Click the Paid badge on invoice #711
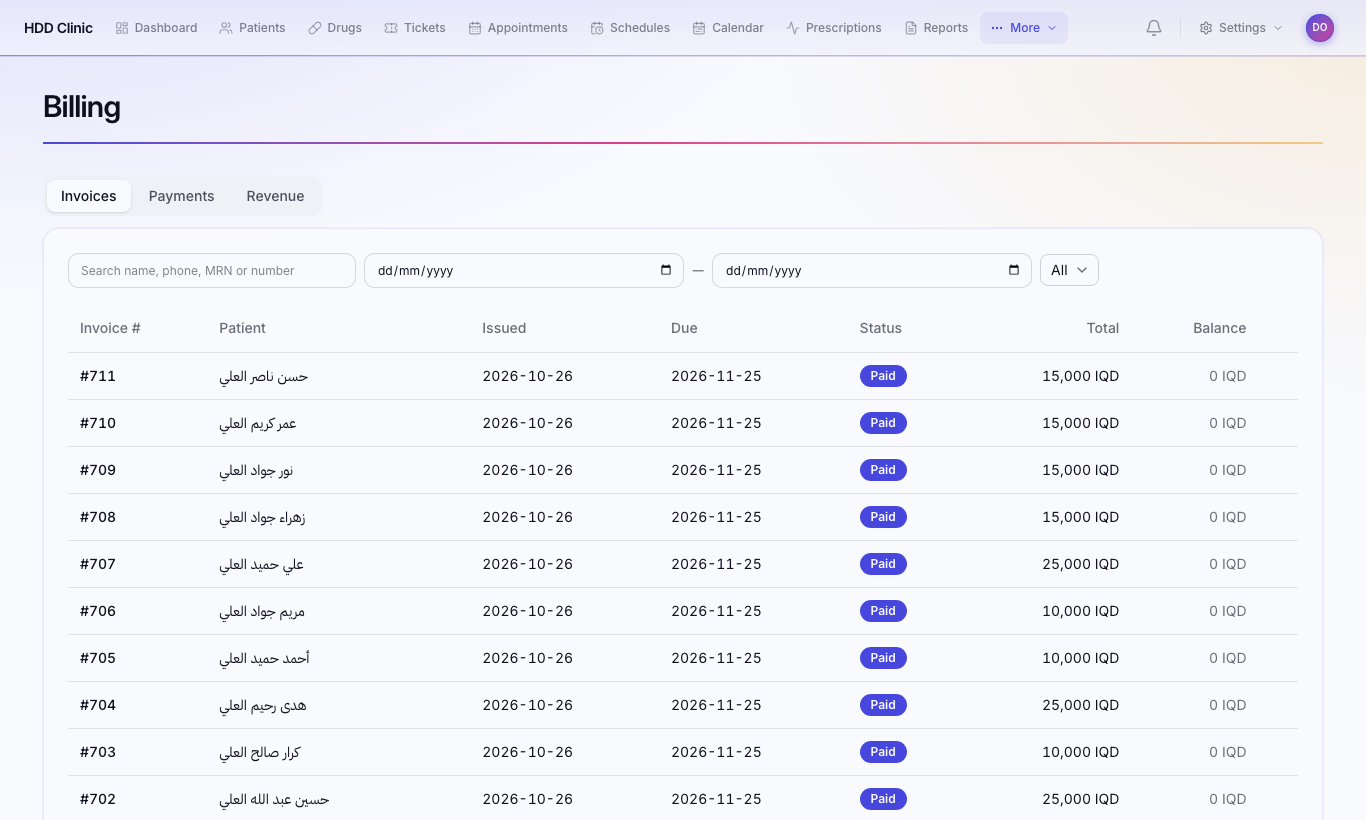The width and height of the screenshot is (1366, 820). (x=883, y=376)
